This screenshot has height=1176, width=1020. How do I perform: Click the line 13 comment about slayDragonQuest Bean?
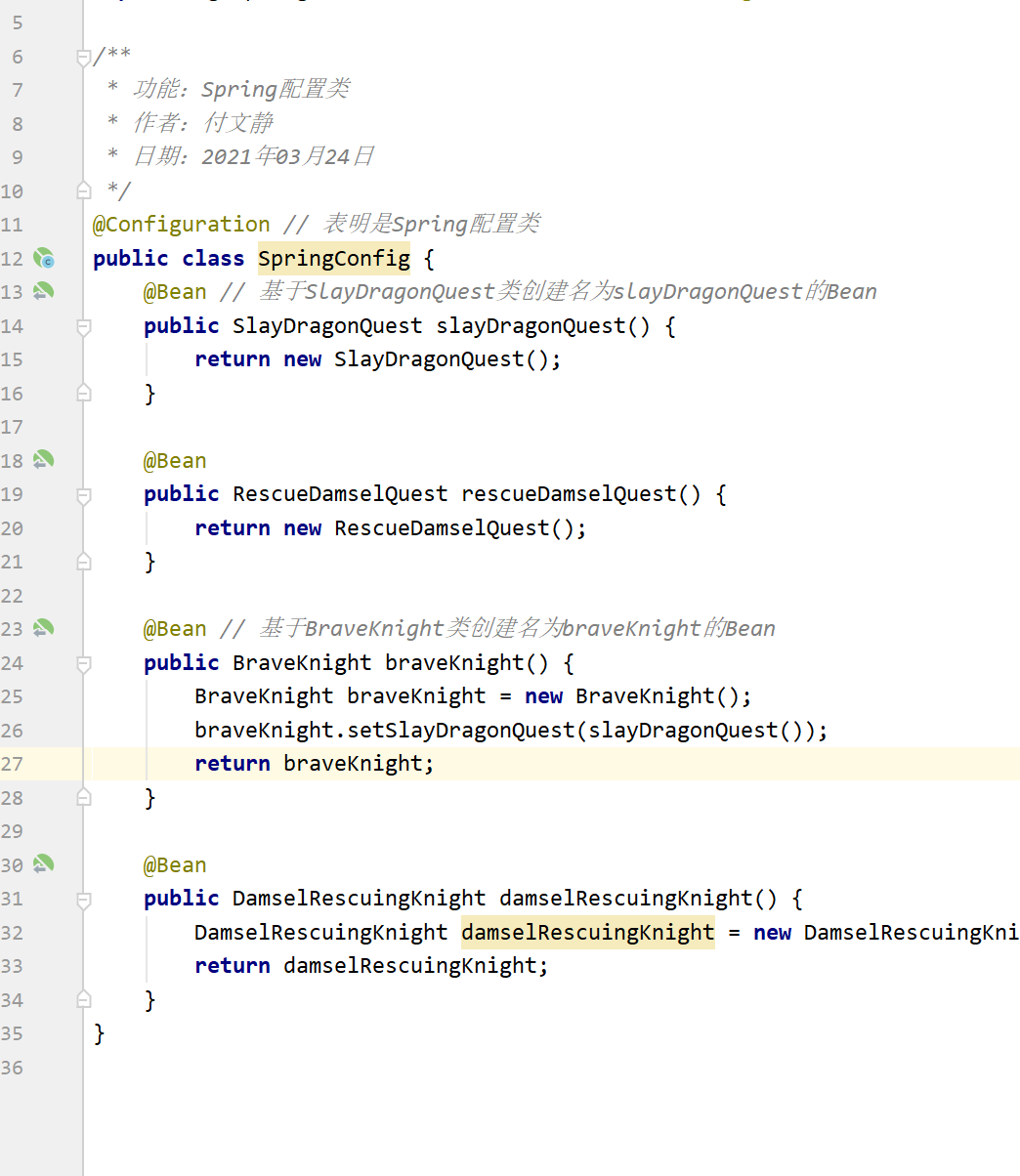549,292
